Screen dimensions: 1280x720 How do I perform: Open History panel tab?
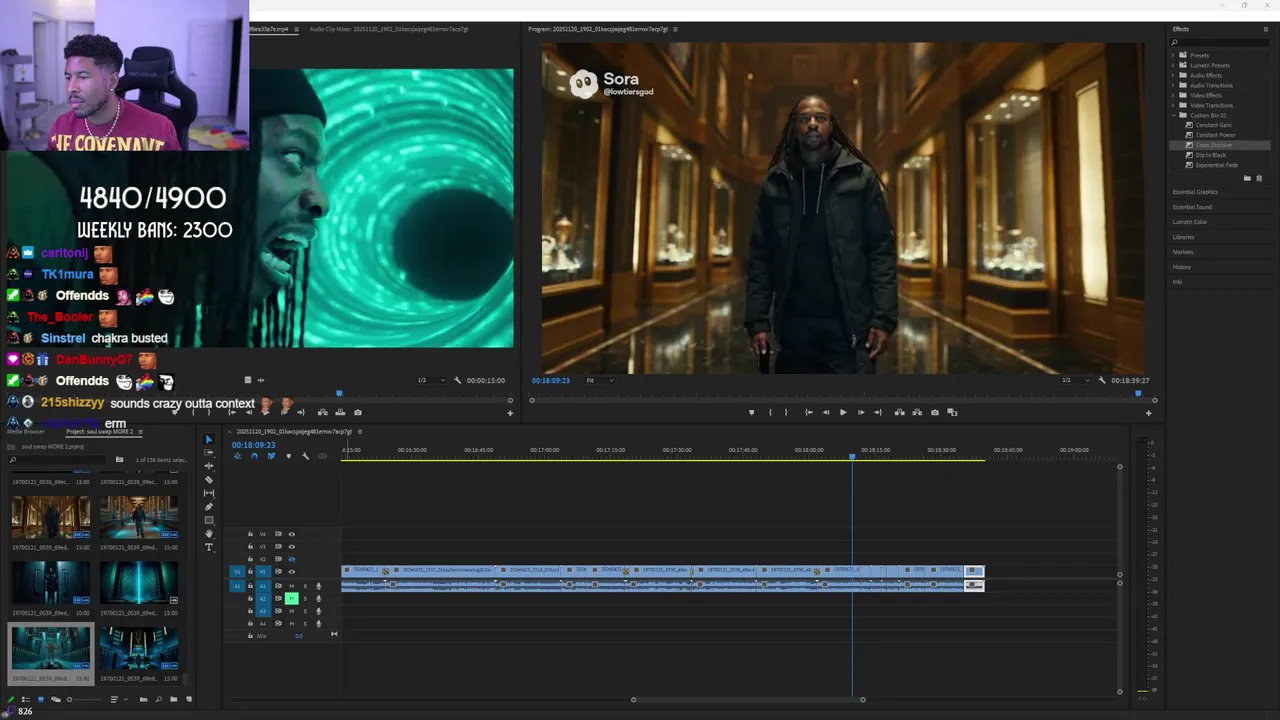(1182, 267)
